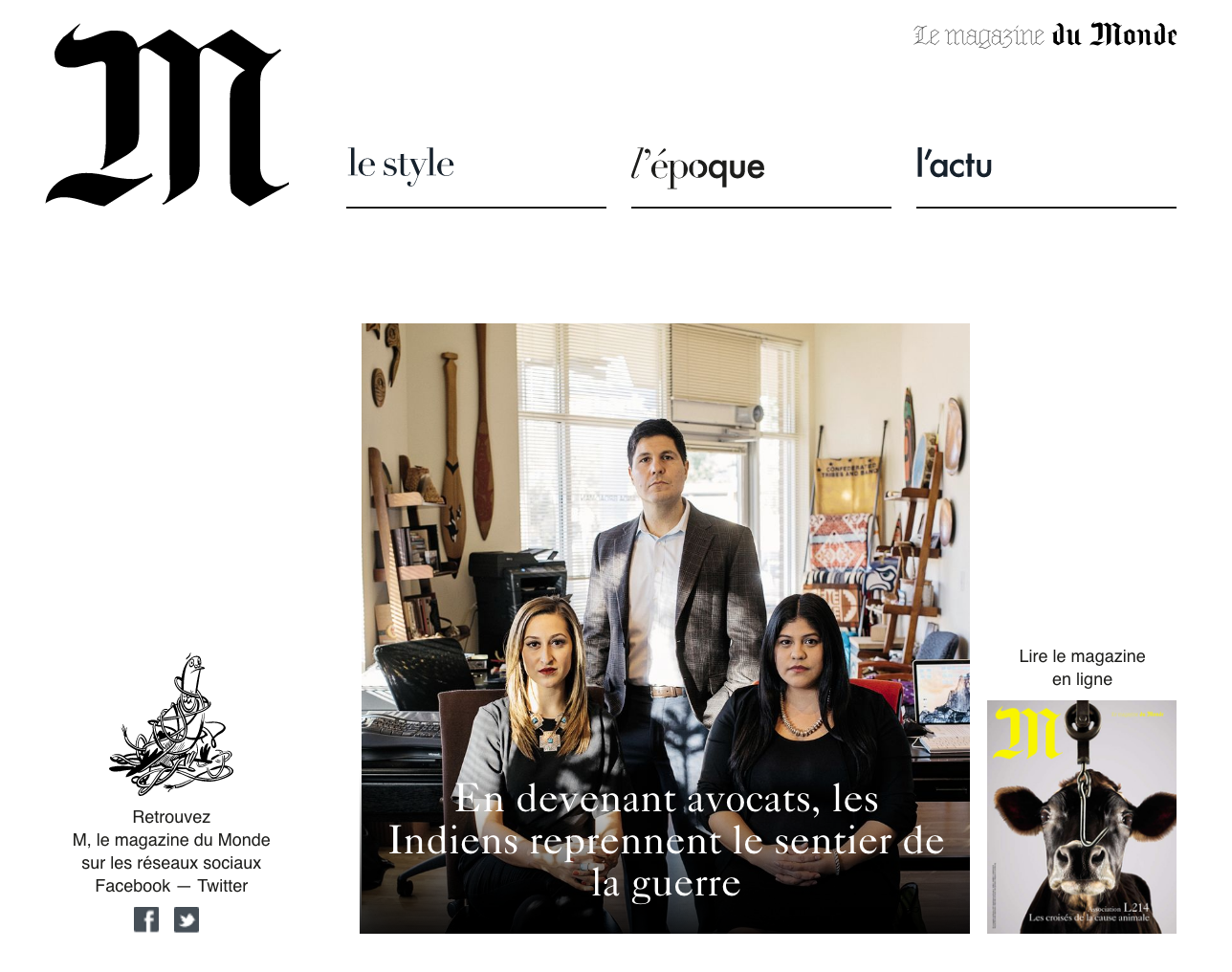Follow the 'Twitter' text link
Image resolution: width=1232 pixels, height=972 pixels.
tap(223, 886)
